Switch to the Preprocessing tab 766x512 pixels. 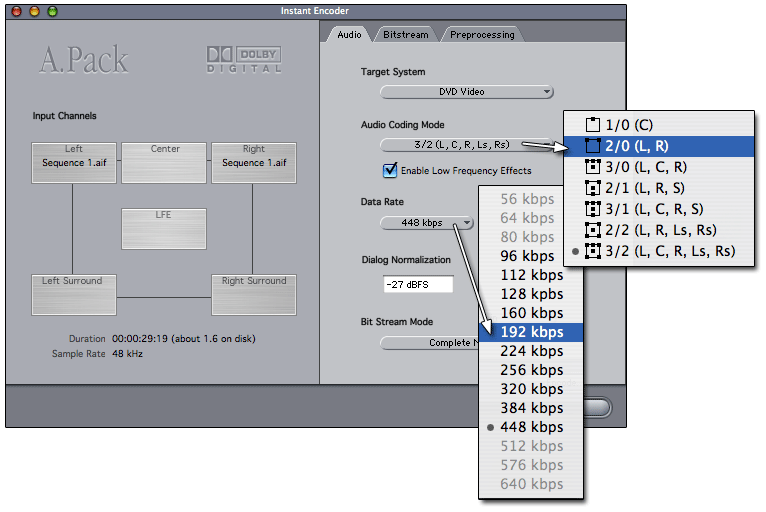[482, 35]
